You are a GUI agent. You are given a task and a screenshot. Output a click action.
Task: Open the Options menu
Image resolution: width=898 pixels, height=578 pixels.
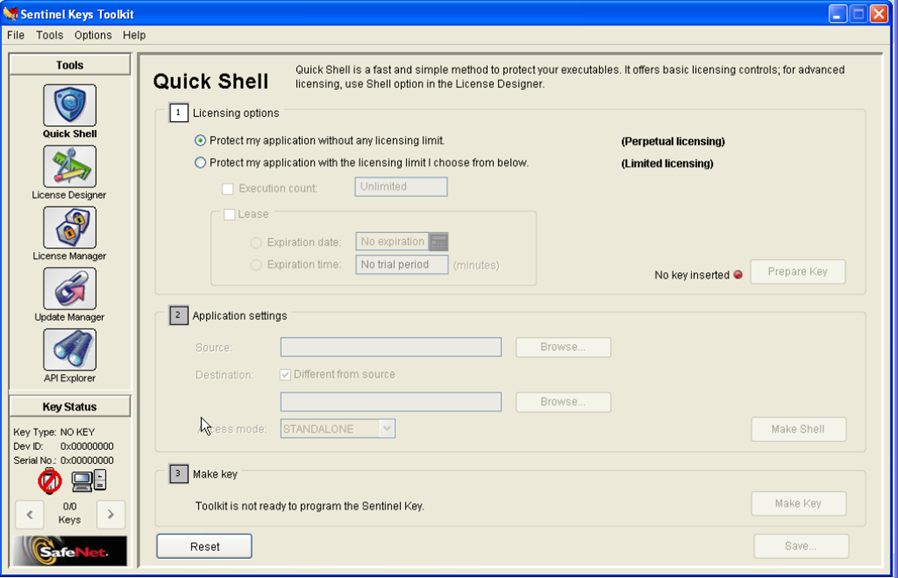coord(93,35)
